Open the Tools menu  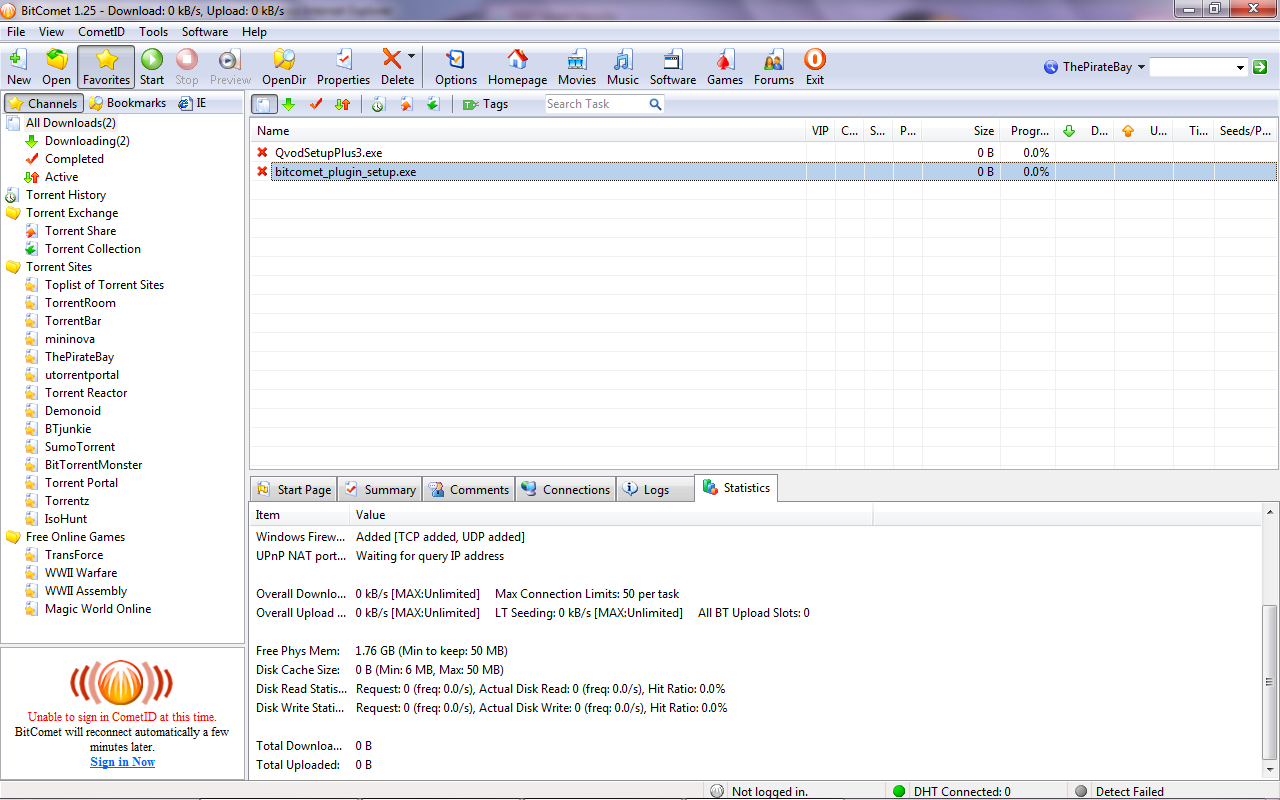coord(153,32)
